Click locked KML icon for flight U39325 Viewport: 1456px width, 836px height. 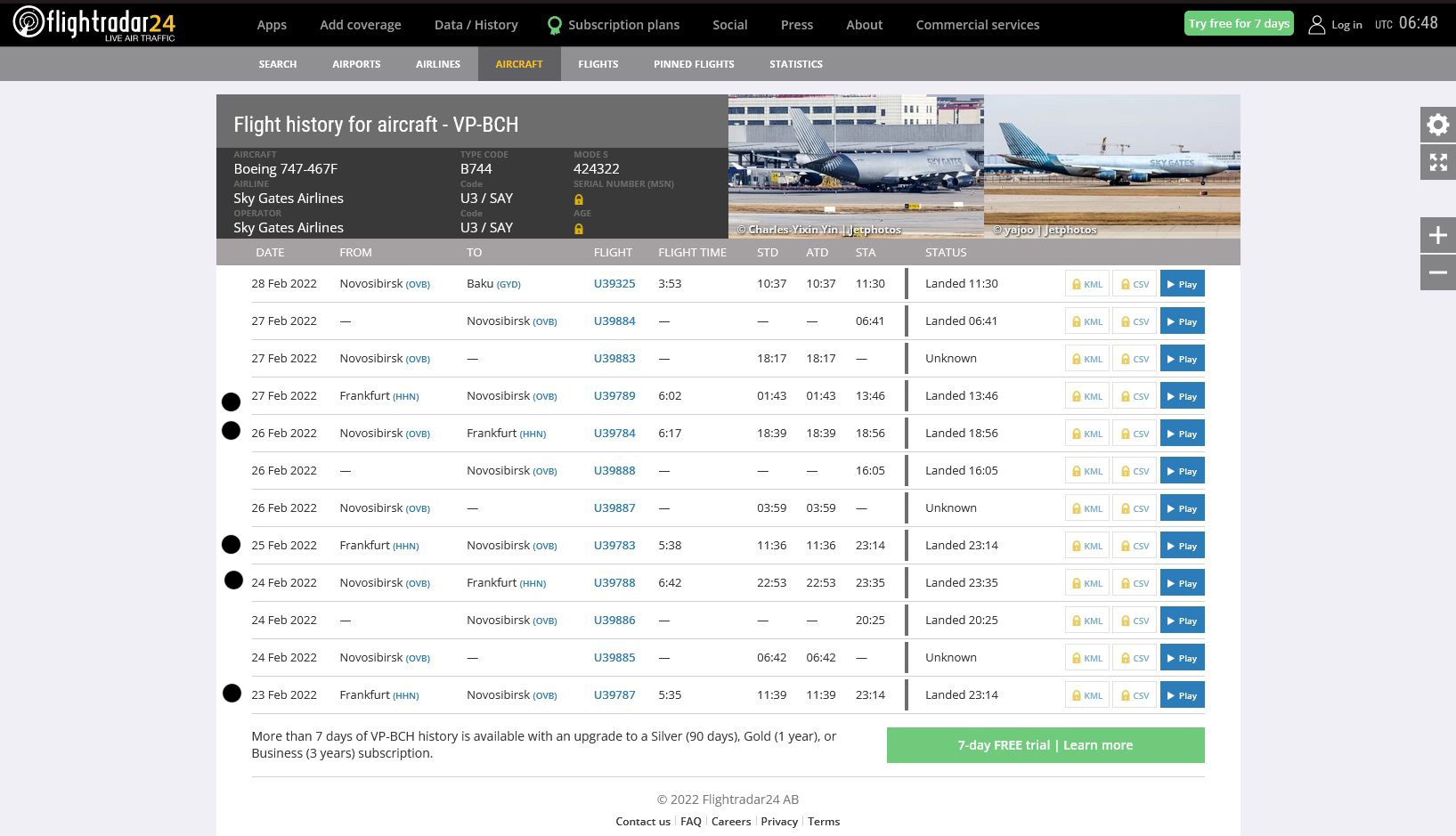click(1086, 285)
